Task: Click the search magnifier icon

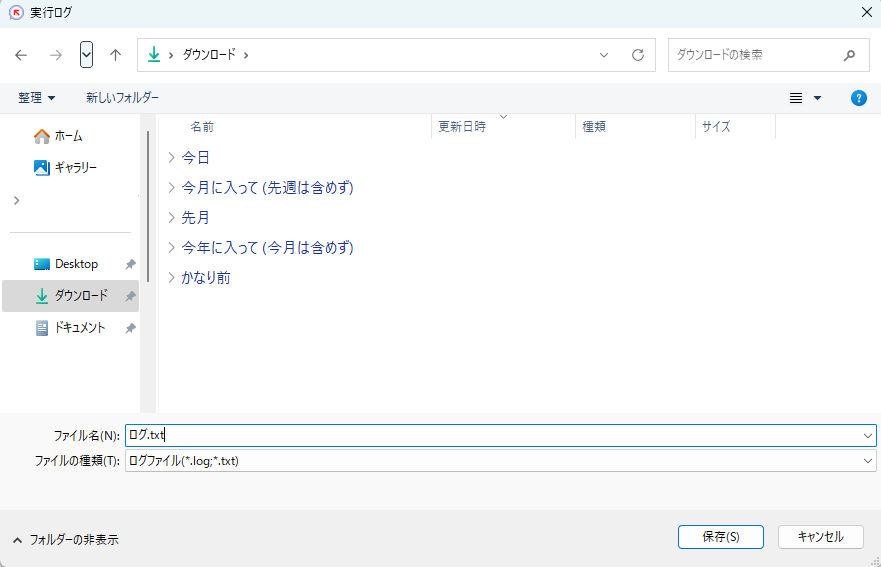Action: tap(849, 55)
